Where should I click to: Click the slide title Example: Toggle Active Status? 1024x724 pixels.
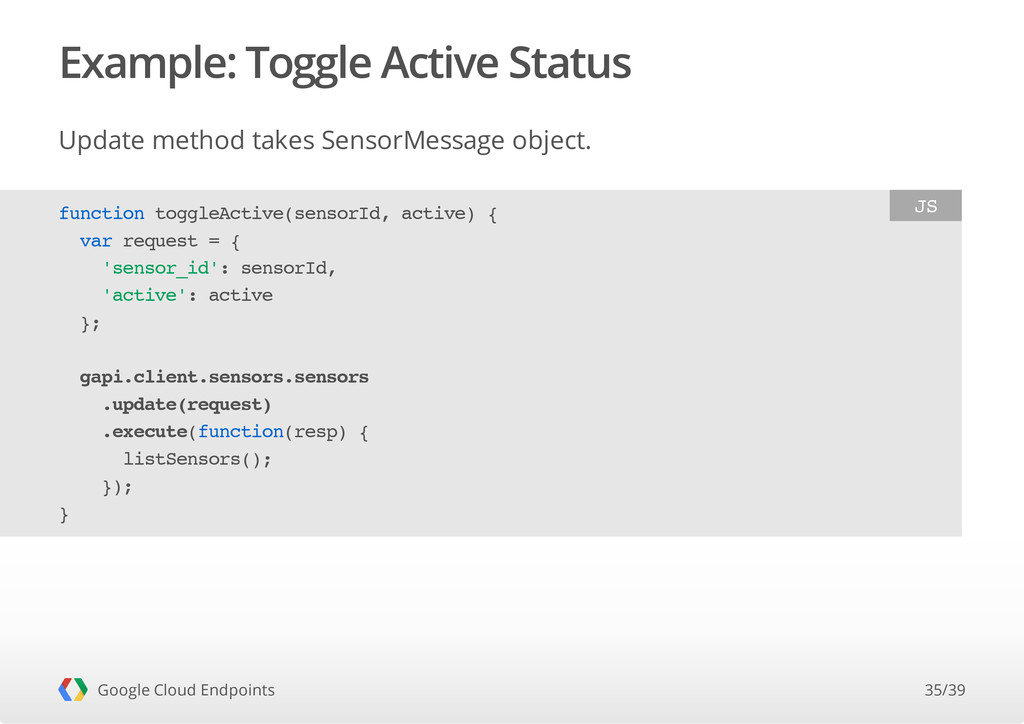pos(345,63)
